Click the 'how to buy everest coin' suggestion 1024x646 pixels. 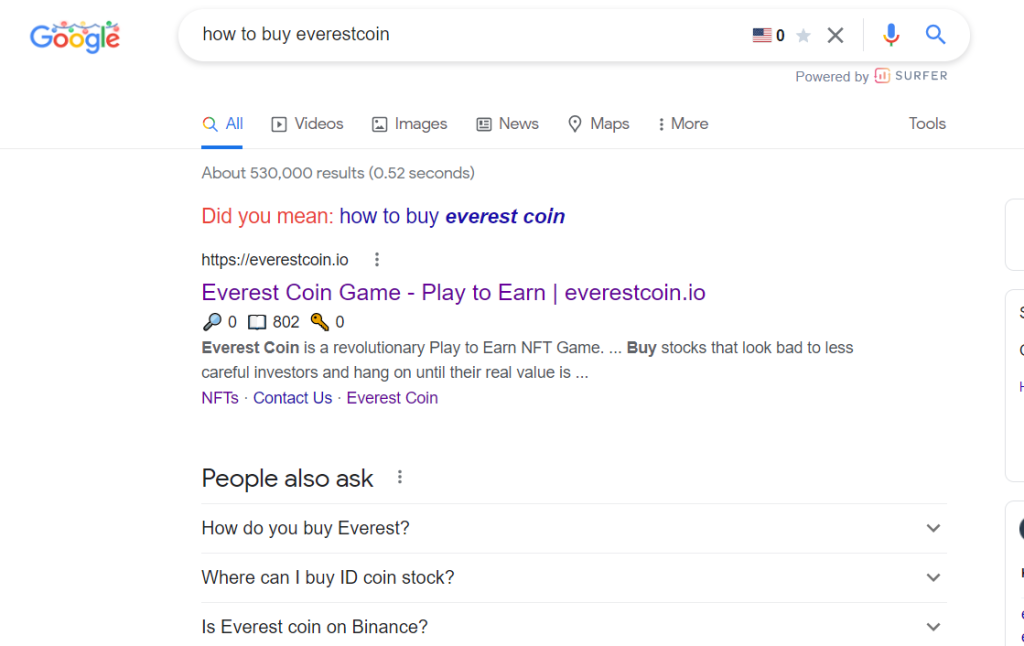tap(452, 216)
